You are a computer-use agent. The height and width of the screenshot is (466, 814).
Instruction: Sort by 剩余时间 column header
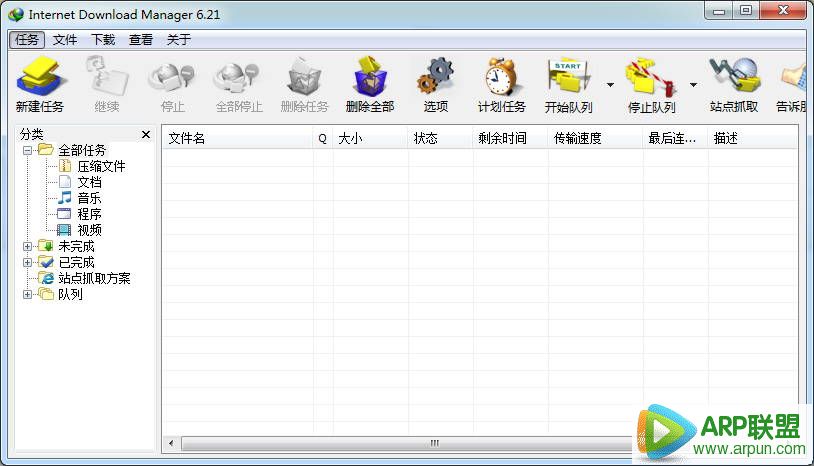[x=511, y=139]
